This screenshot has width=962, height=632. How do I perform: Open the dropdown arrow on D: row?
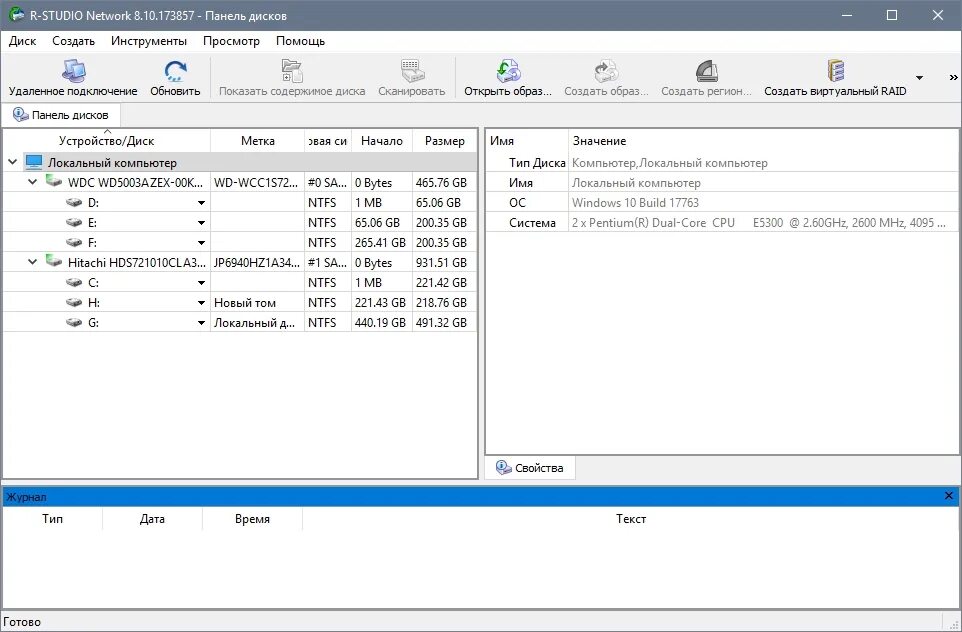[x=201, y=203]
